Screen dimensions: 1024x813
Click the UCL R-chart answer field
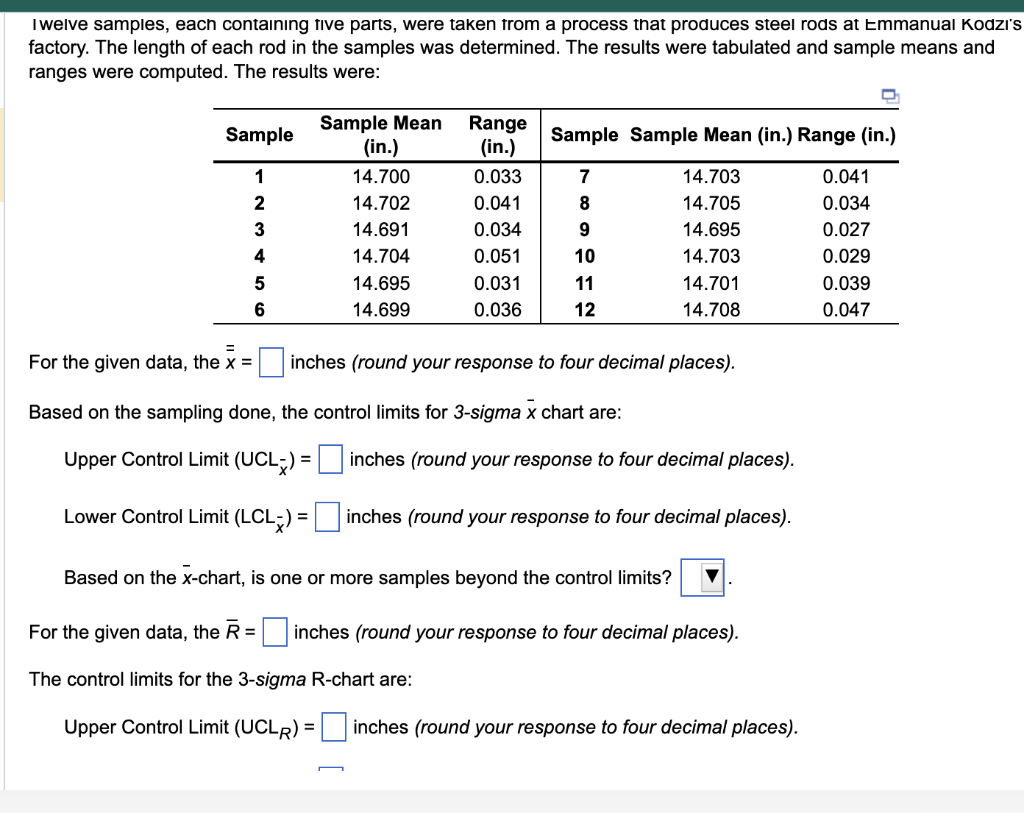pyautogui.click(x=334, y=727)
